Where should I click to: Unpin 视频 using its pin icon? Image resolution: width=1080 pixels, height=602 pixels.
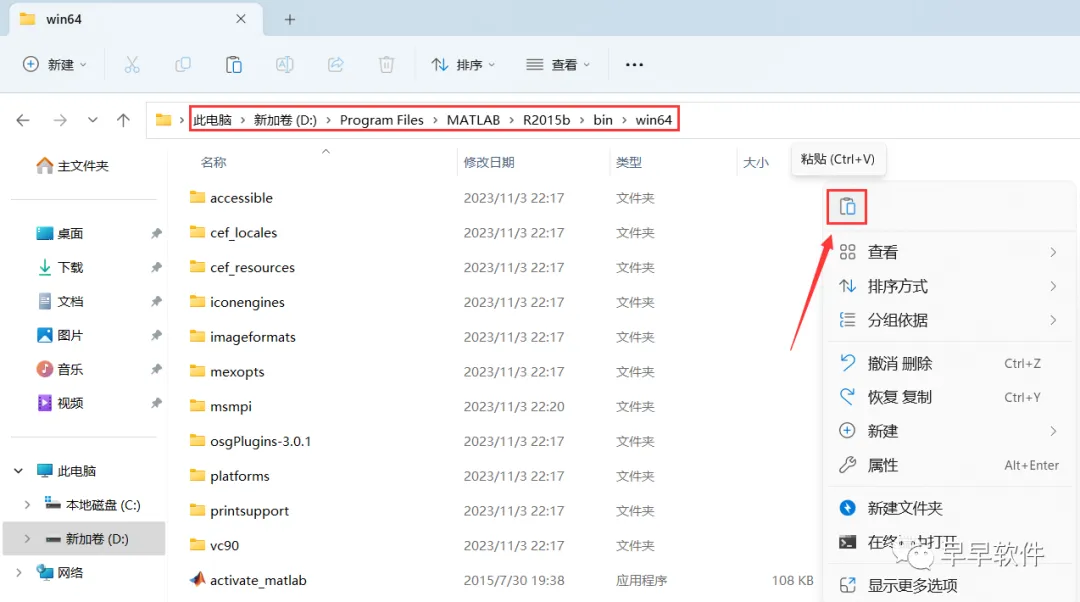click(156, 403)
